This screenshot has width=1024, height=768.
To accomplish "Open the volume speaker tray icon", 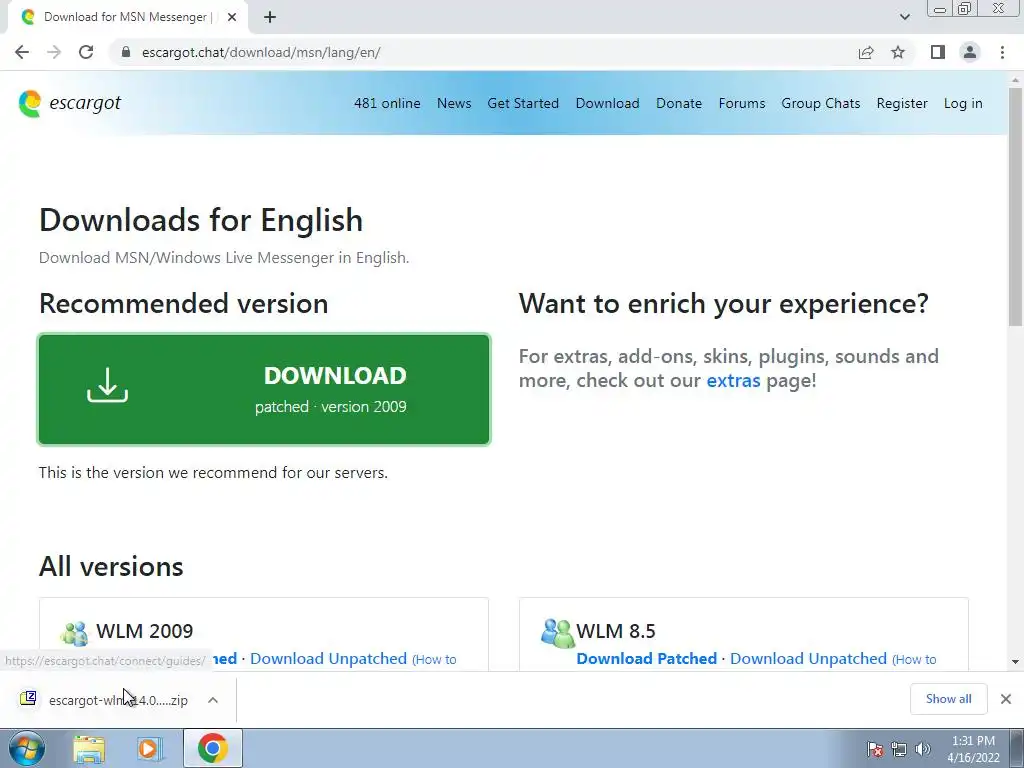I will (922, 749).
